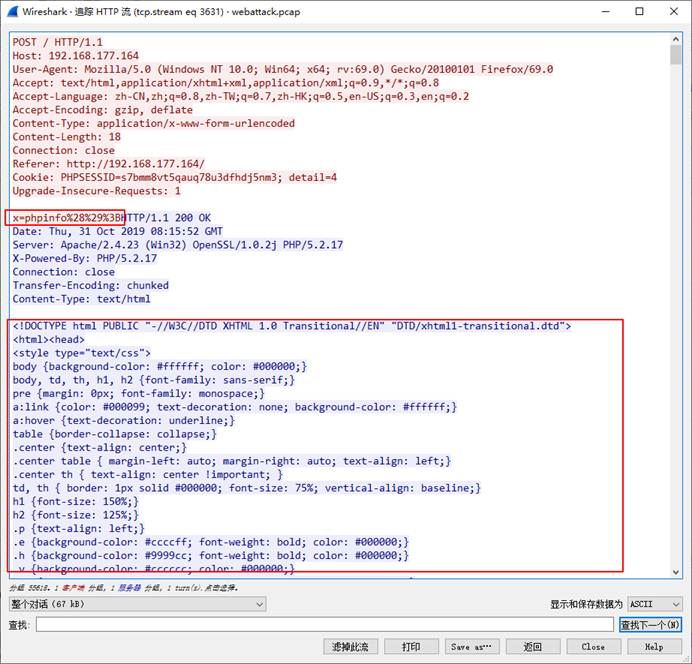Image resolution: width=692 pixels, height=664 pixels.
Task: Maximize the Wireshark stream window
Action: pyautogui.click(x=639, y=11)
